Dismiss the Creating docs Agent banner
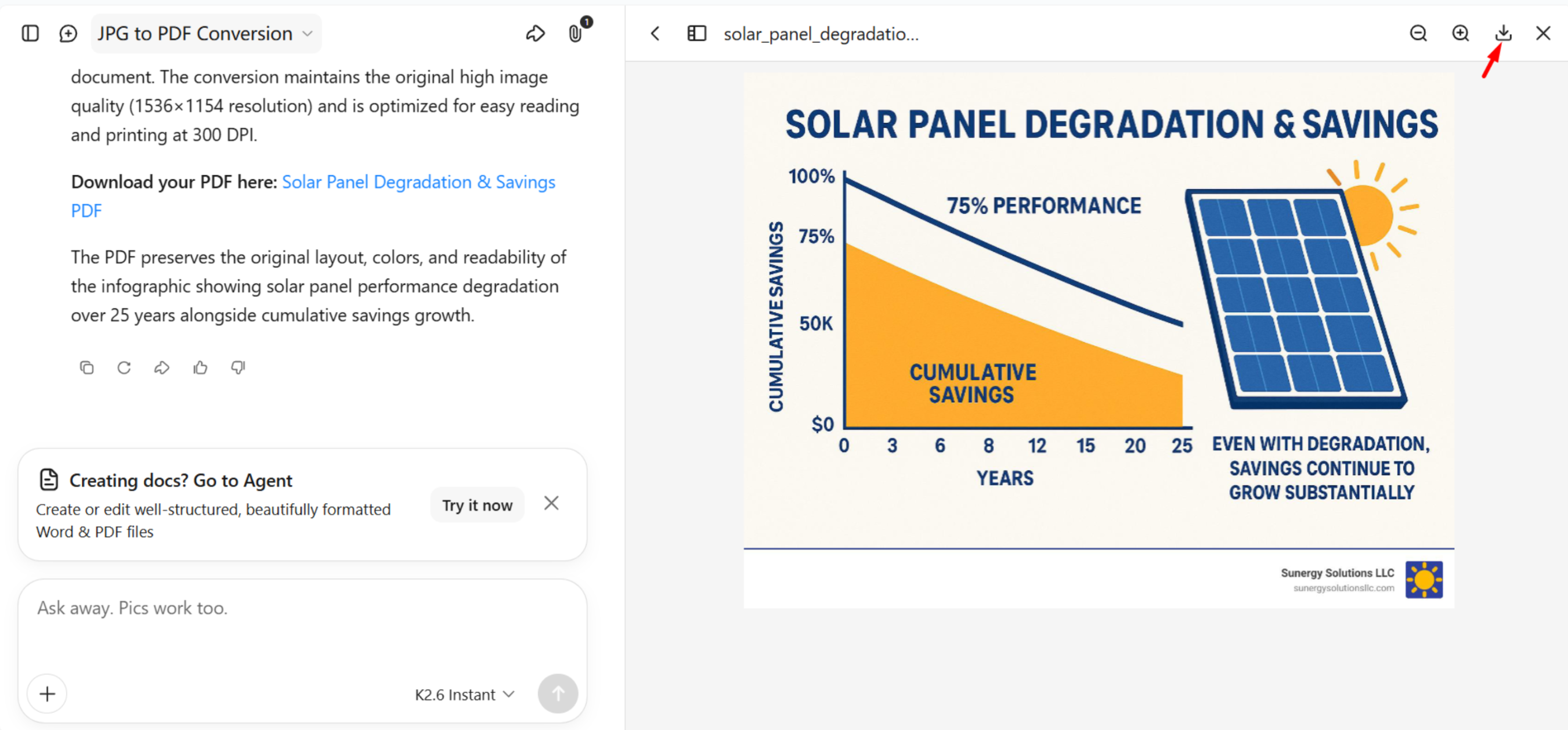Screen dimensions: 1568x730 coord(551,503)
